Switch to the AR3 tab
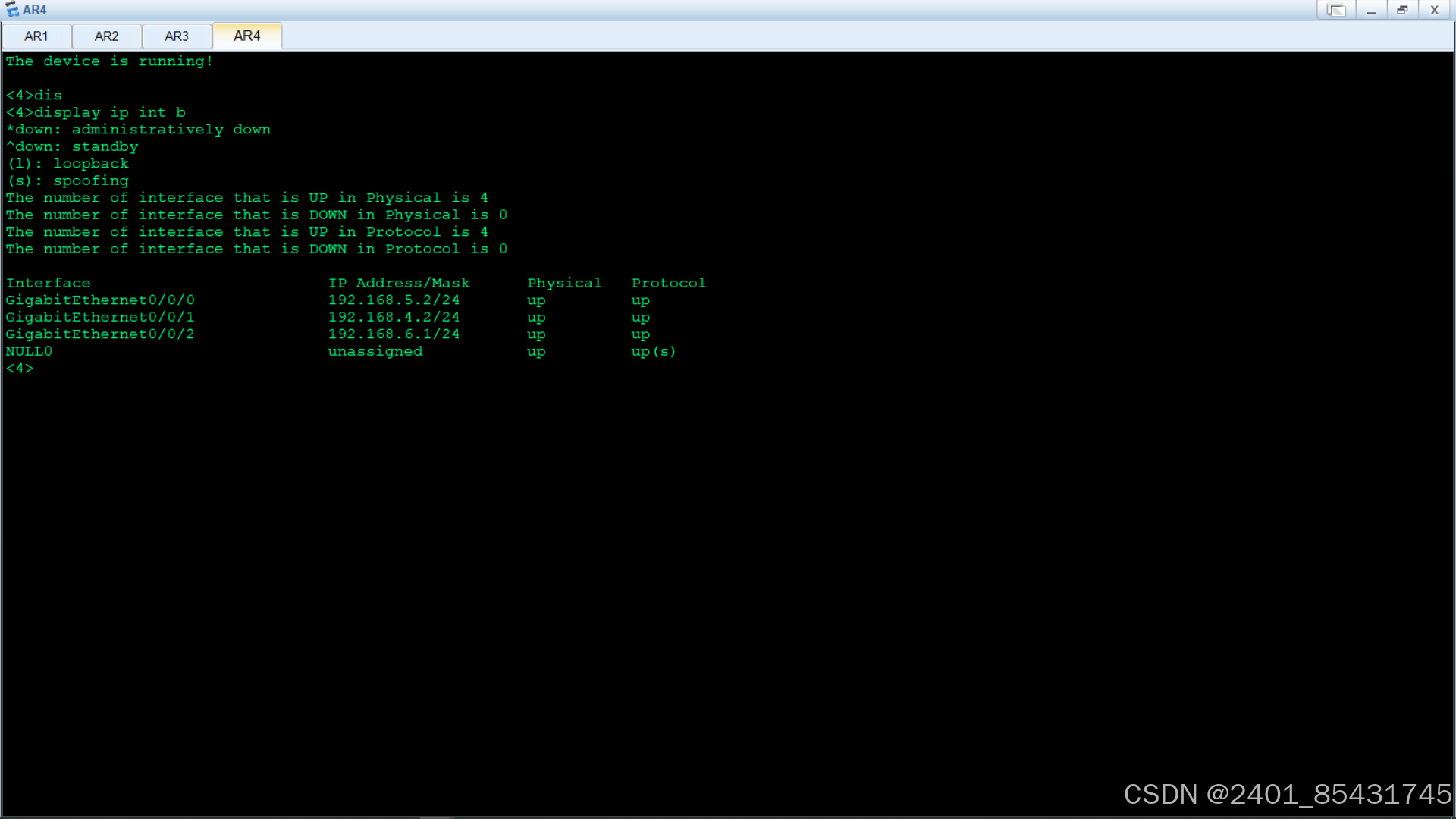Viewport: 1456px width, 819px height. pyautogui.click(x=177, y=36)
